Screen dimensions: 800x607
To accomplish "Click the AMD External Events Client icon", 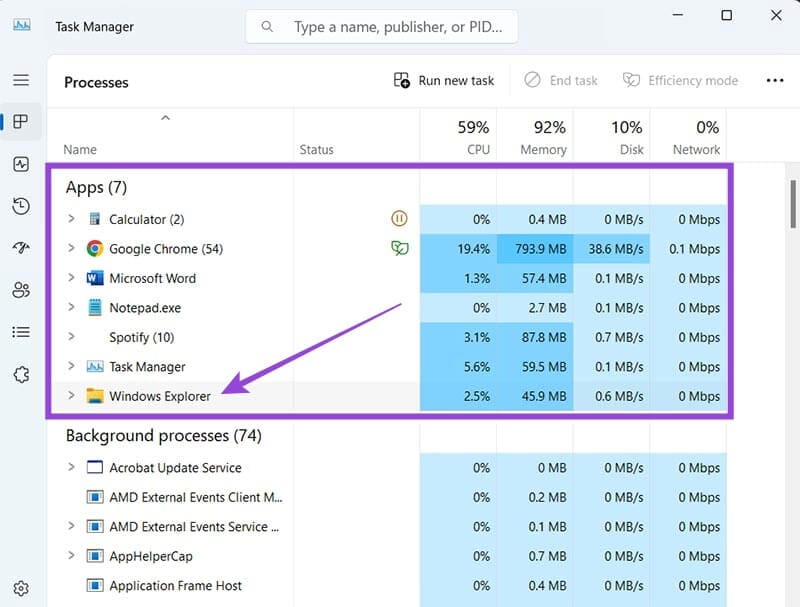I will (x=95, y=497).
